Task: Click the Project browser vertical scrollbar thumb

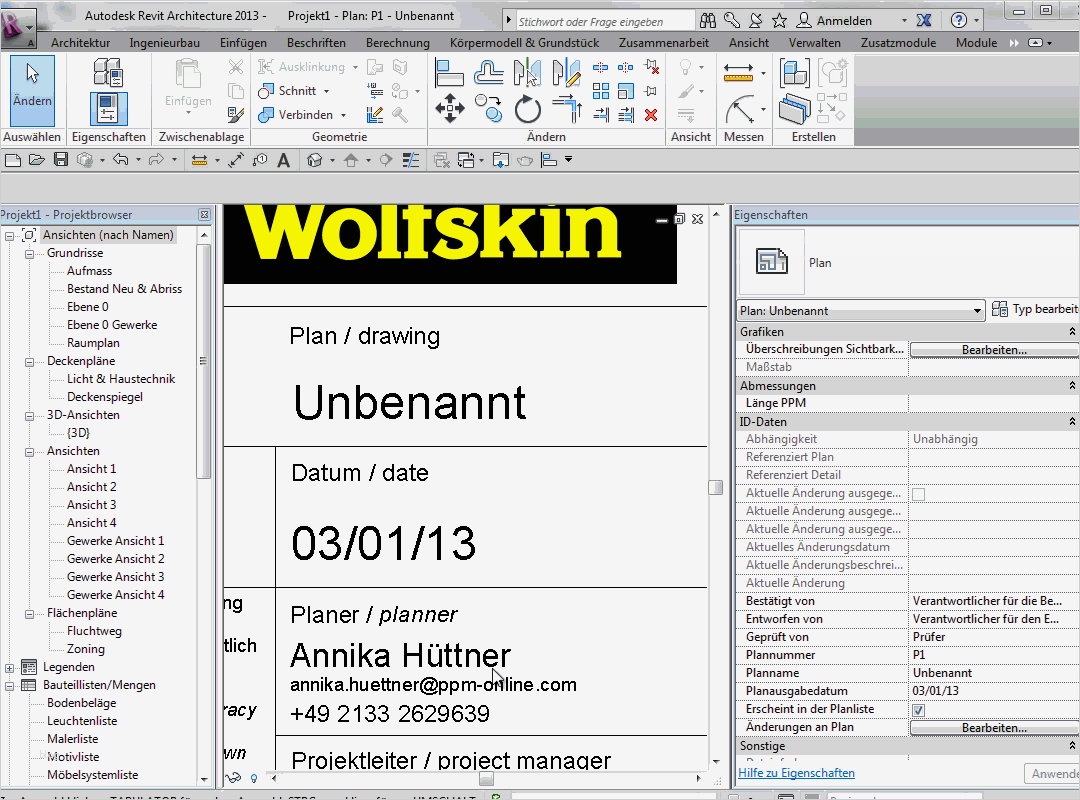Action: click(203, 361)
